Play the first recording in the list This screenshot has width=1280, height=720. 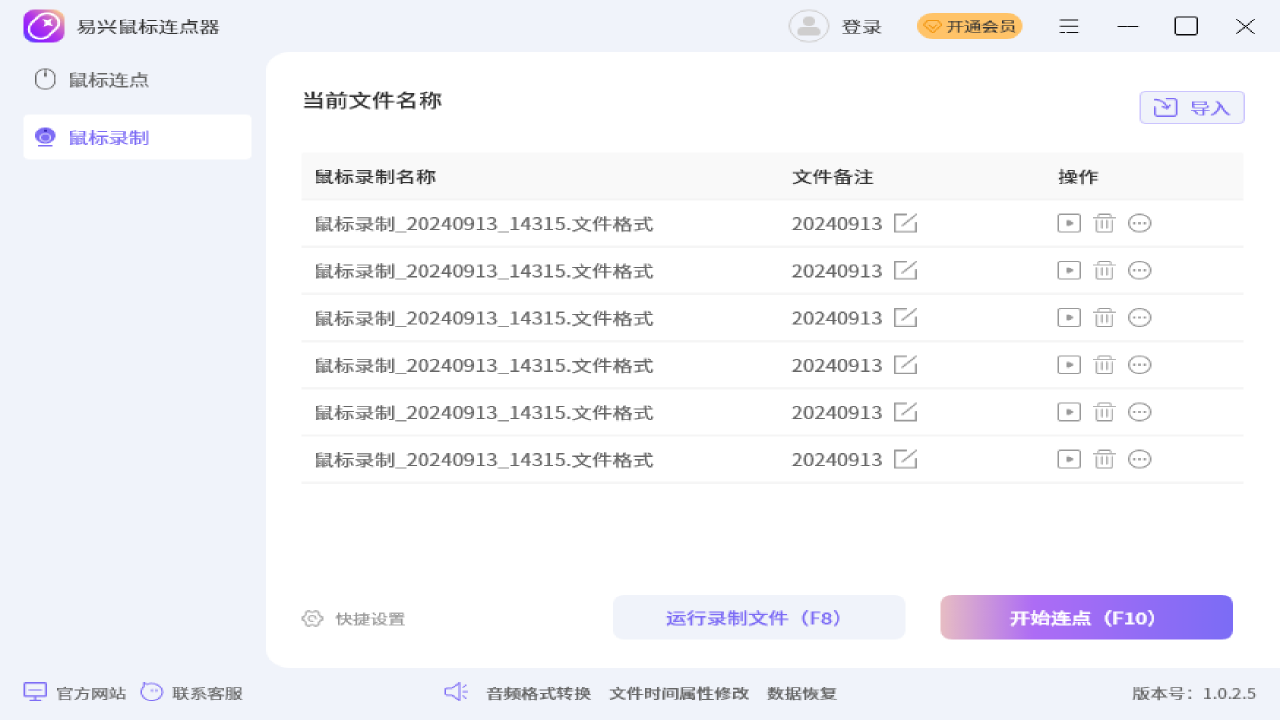point(1069,224)
